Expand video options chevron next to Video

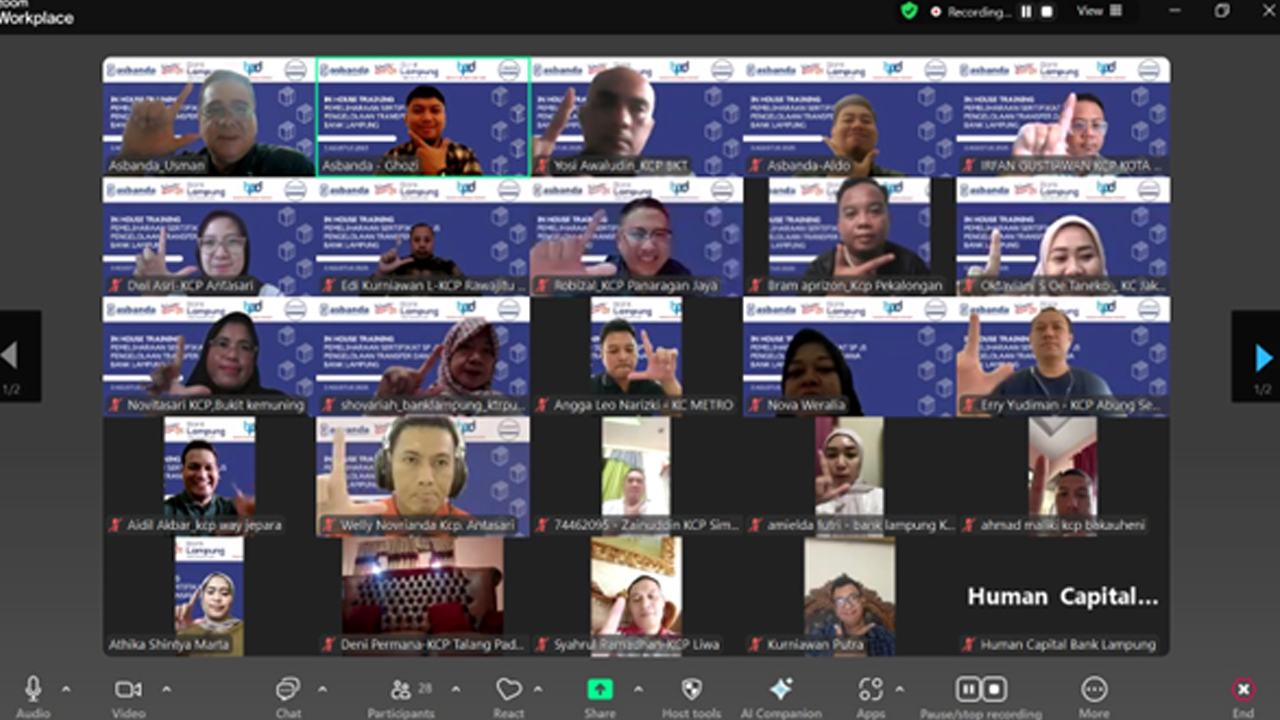(166, 689)
